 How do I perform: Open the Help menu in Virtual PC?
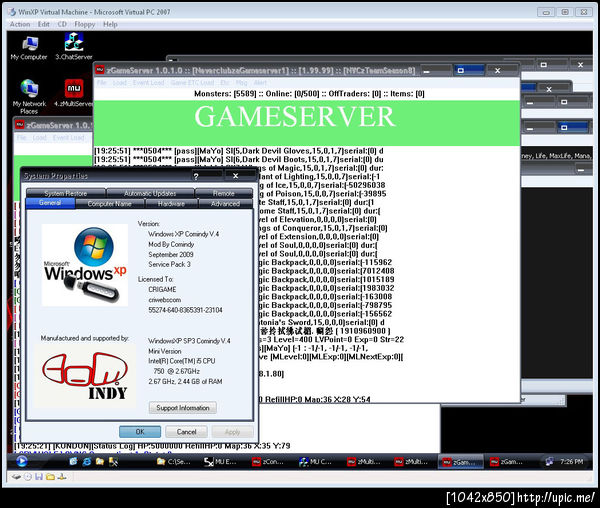(110, 24)
